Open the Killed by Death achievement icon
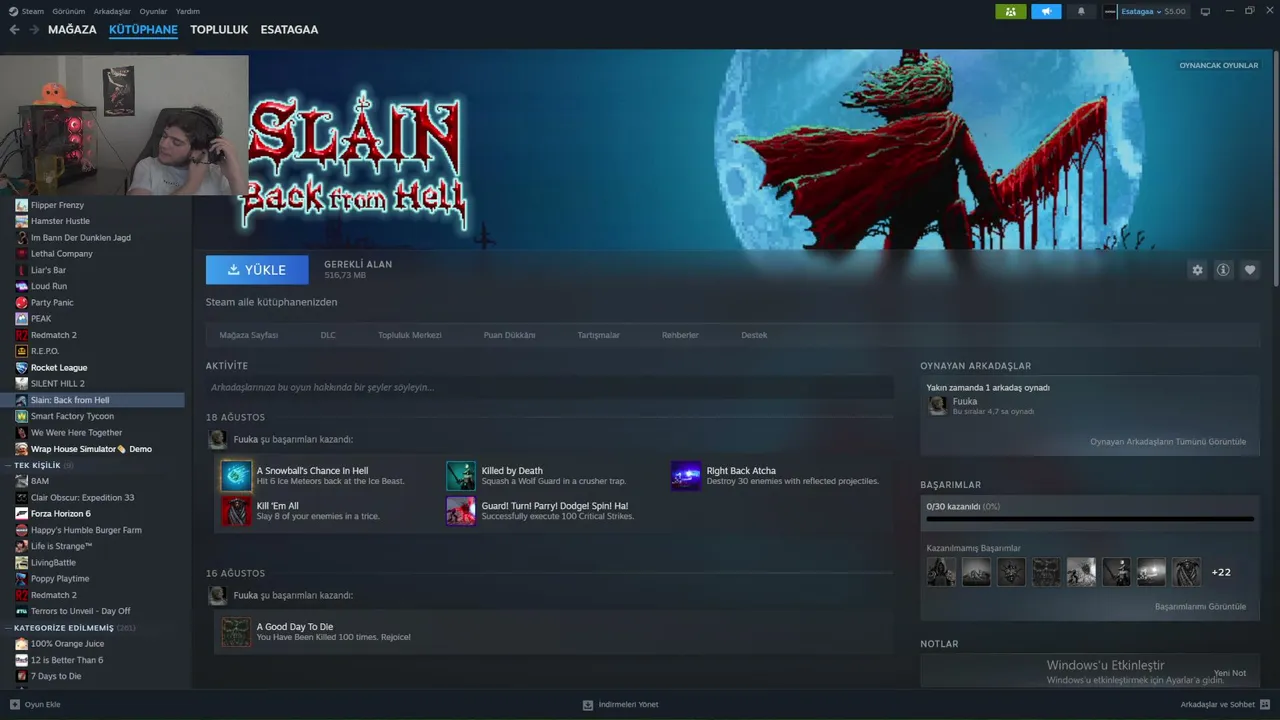The height and width of the screenshot is (720, 1280). pyautogui.click(x=461, y=476)
